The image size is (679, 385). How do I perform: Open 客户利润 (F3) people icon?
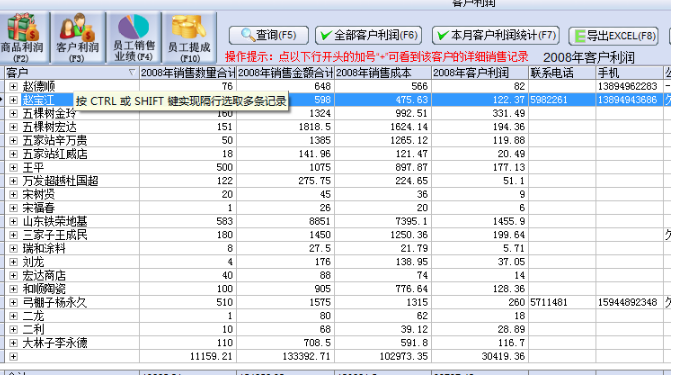point(78,38)
